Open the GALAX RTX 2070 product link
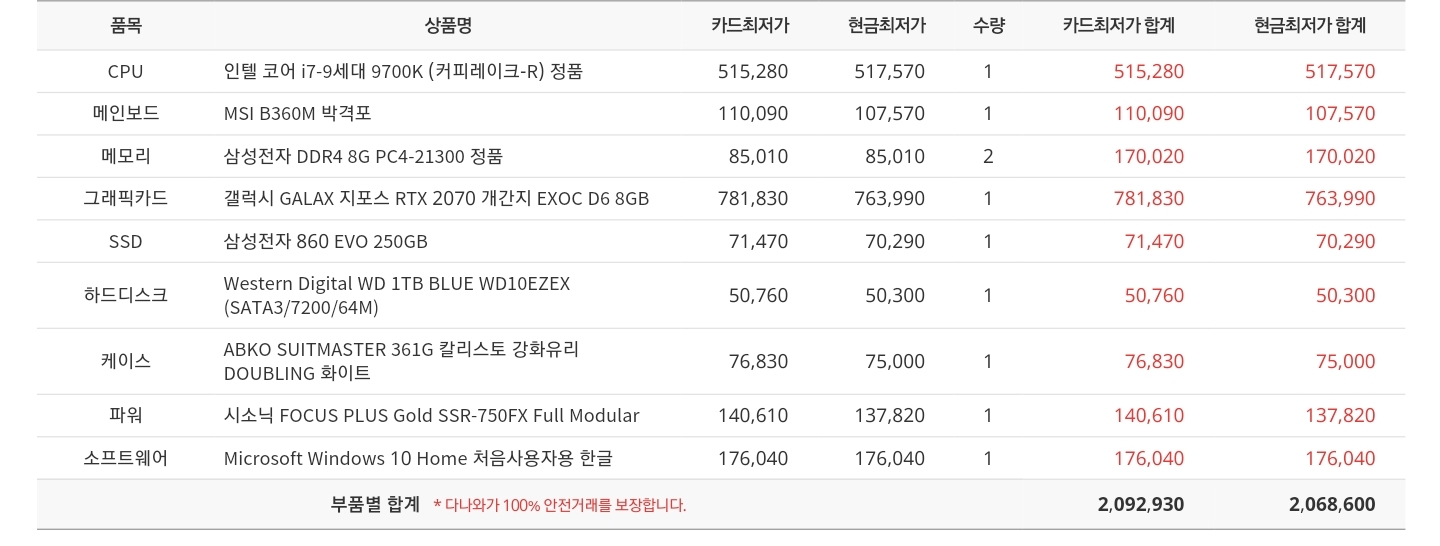 (x=436, y=198)
